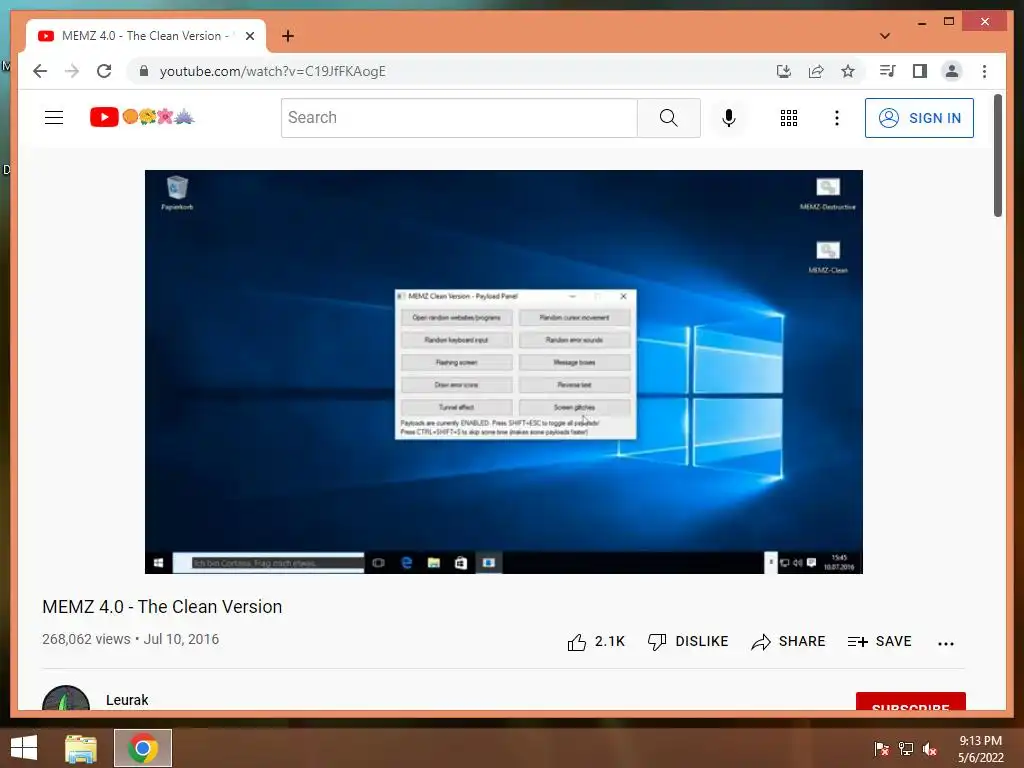Like the video (2.1K)

596,642
